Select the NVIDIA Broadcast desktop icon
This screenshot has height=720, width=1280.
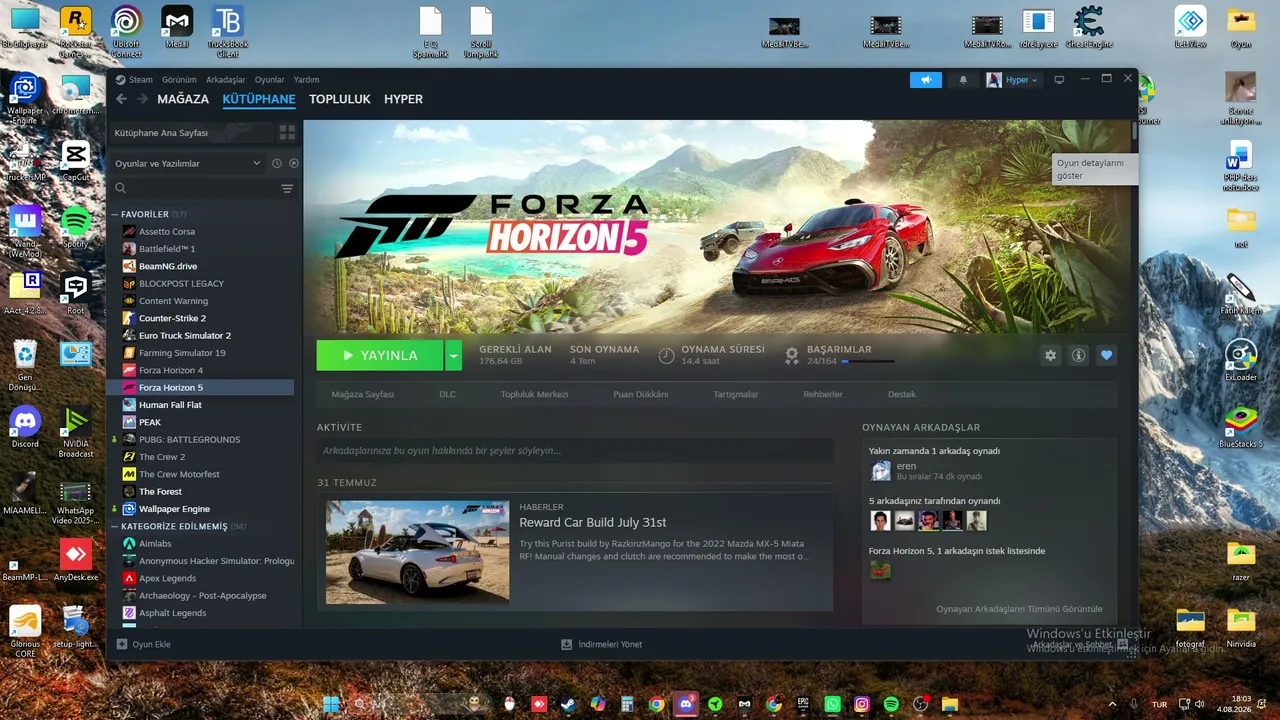point(76,433)
